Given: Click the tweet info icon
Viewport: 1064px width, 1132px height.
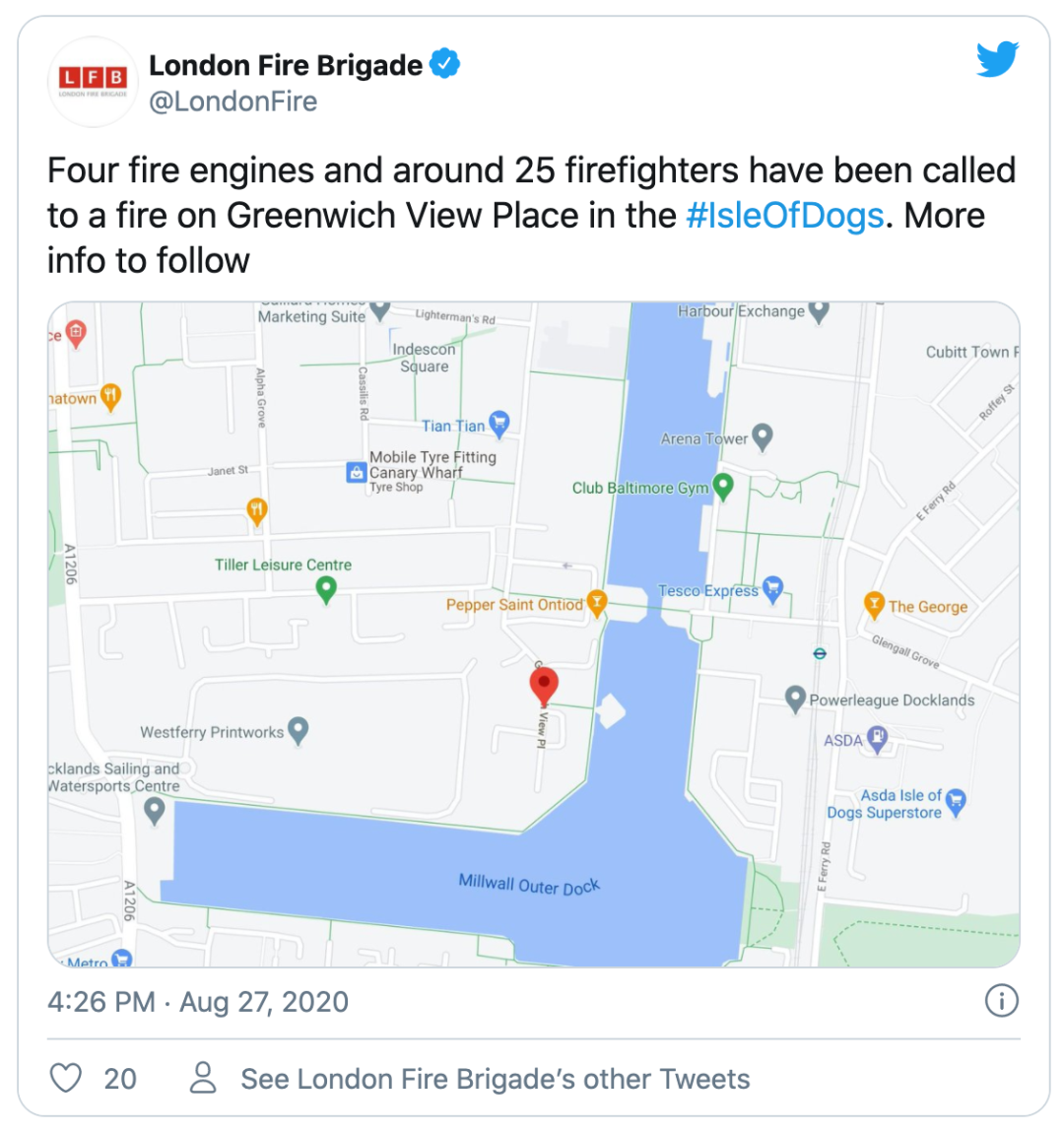Looking at the screenshot, I should [x=1001, y=1001].
